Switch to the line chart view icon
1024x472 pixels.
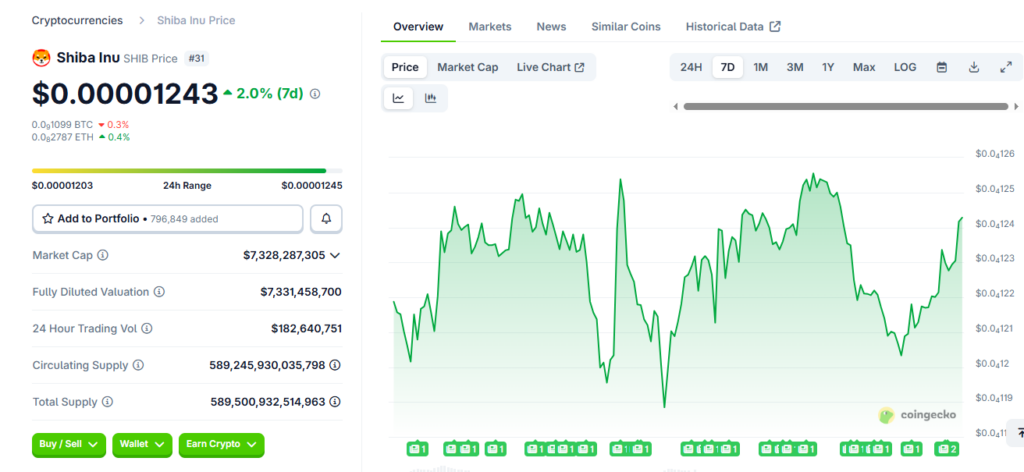coord(398,98)
